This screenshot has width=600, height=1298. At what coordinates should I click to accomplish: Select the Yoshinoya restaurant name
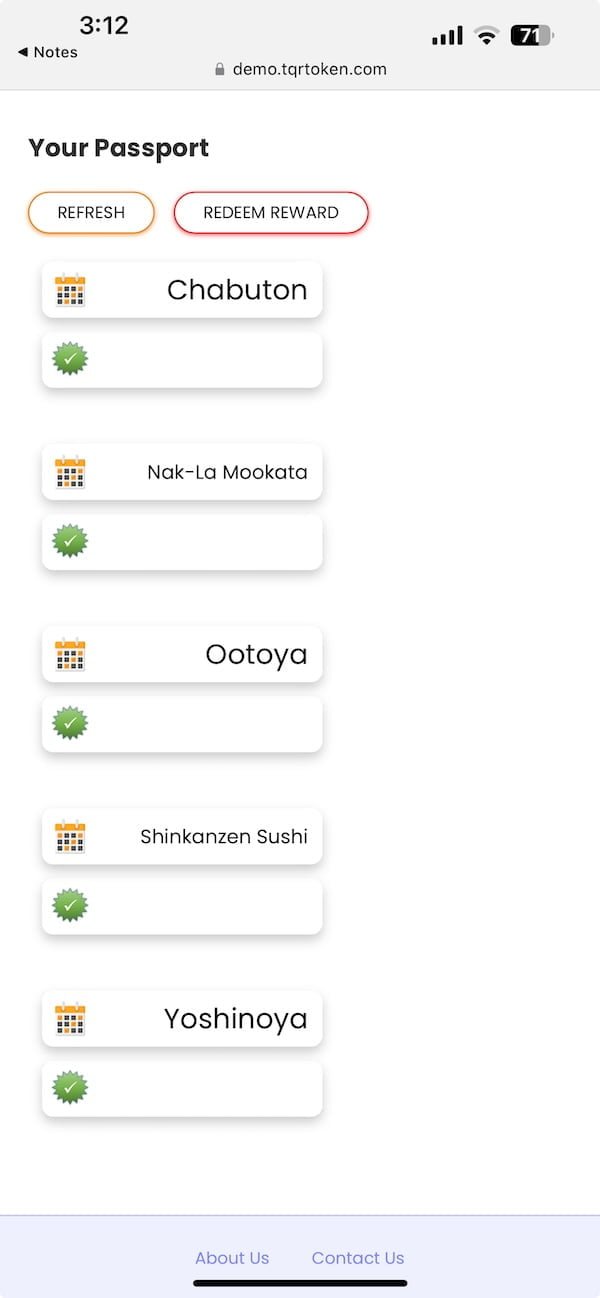point(235,1019)
